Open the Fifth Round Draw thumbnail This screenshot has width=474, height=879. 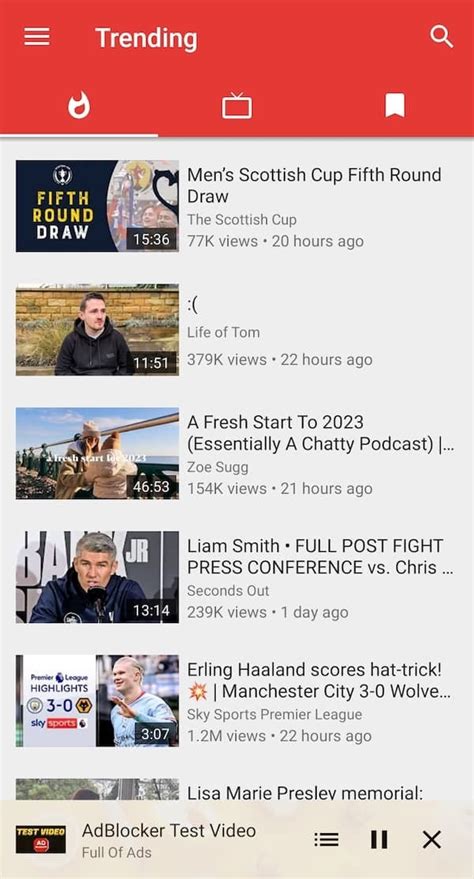(x=97, y=206)
